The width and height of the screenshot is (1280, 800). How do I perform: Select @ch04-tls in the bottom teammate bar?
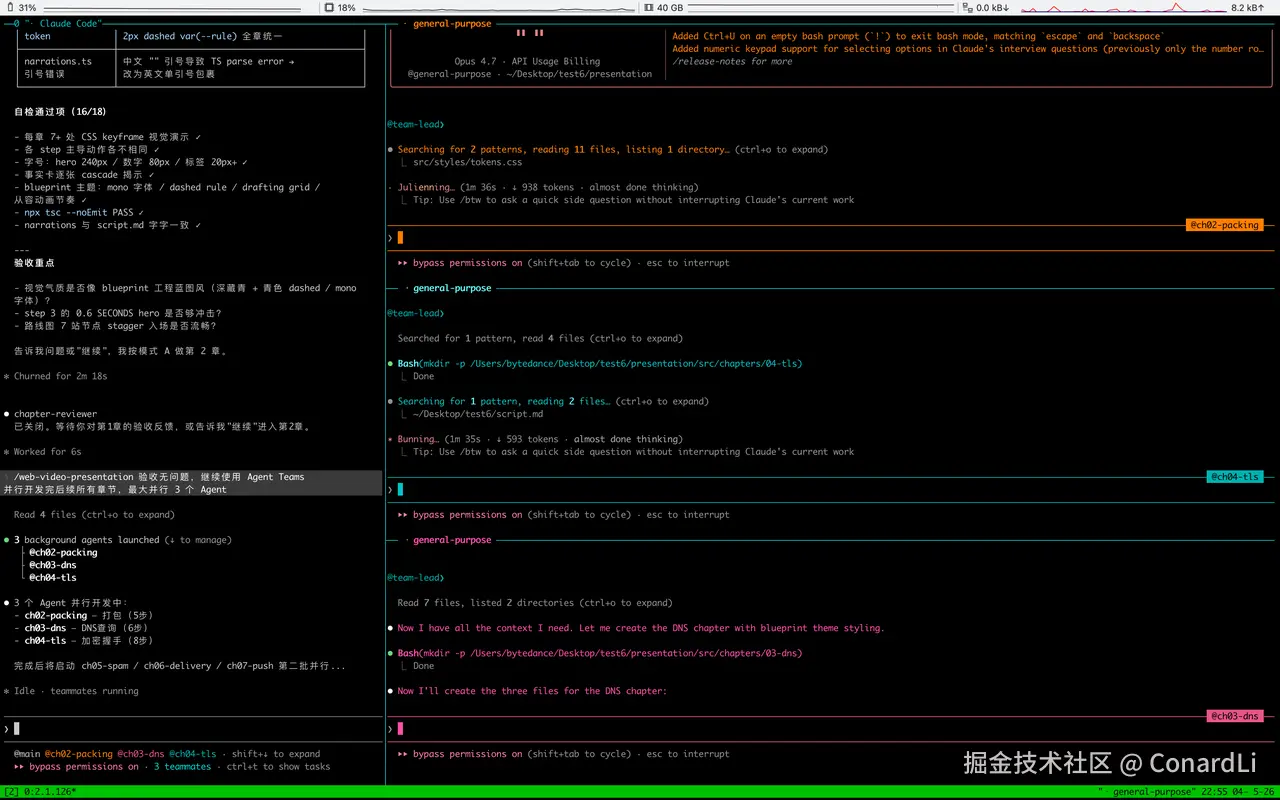click(x=193, y=754)
